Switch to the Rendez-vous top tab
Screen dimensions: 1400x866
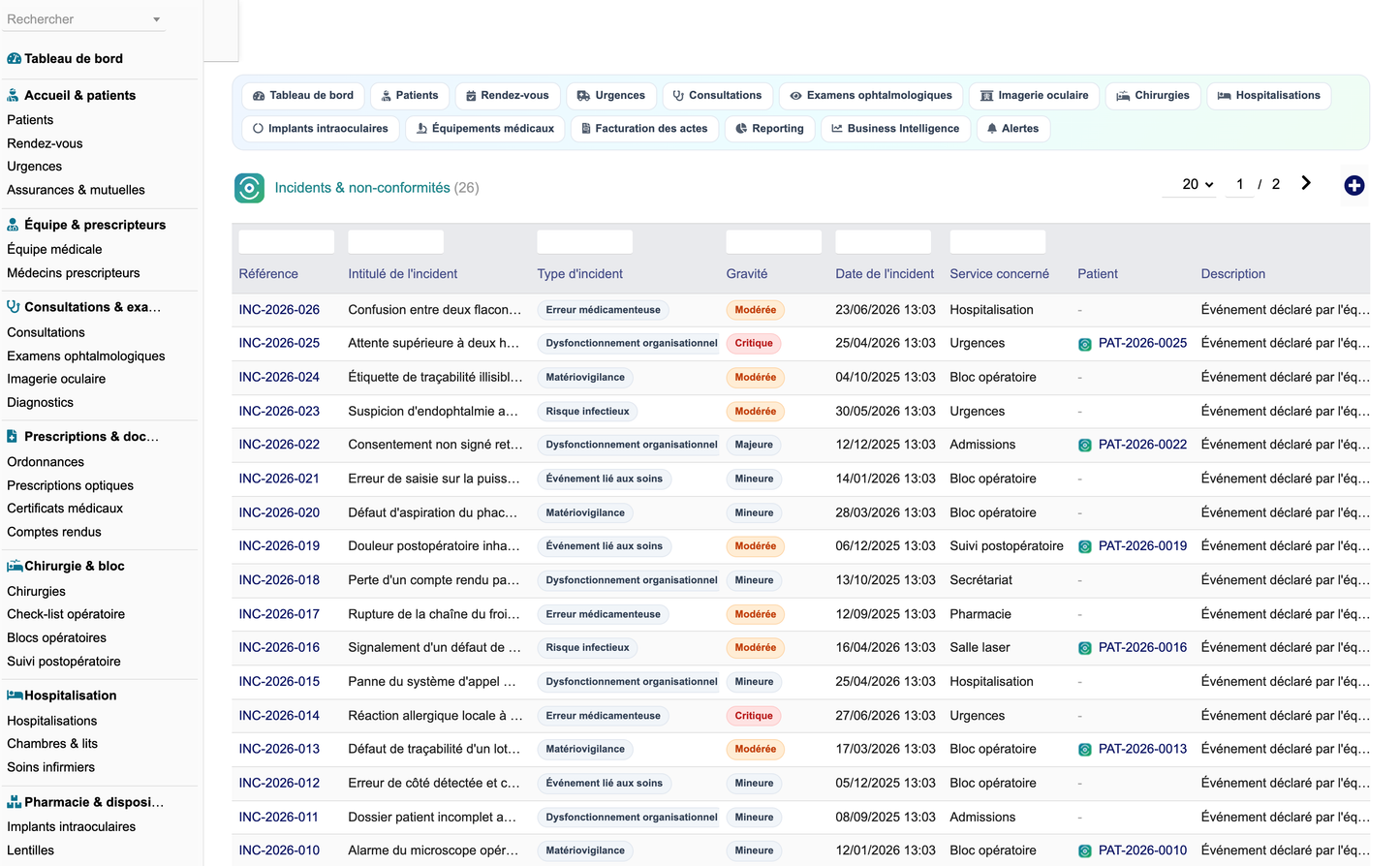click(508, 96)
